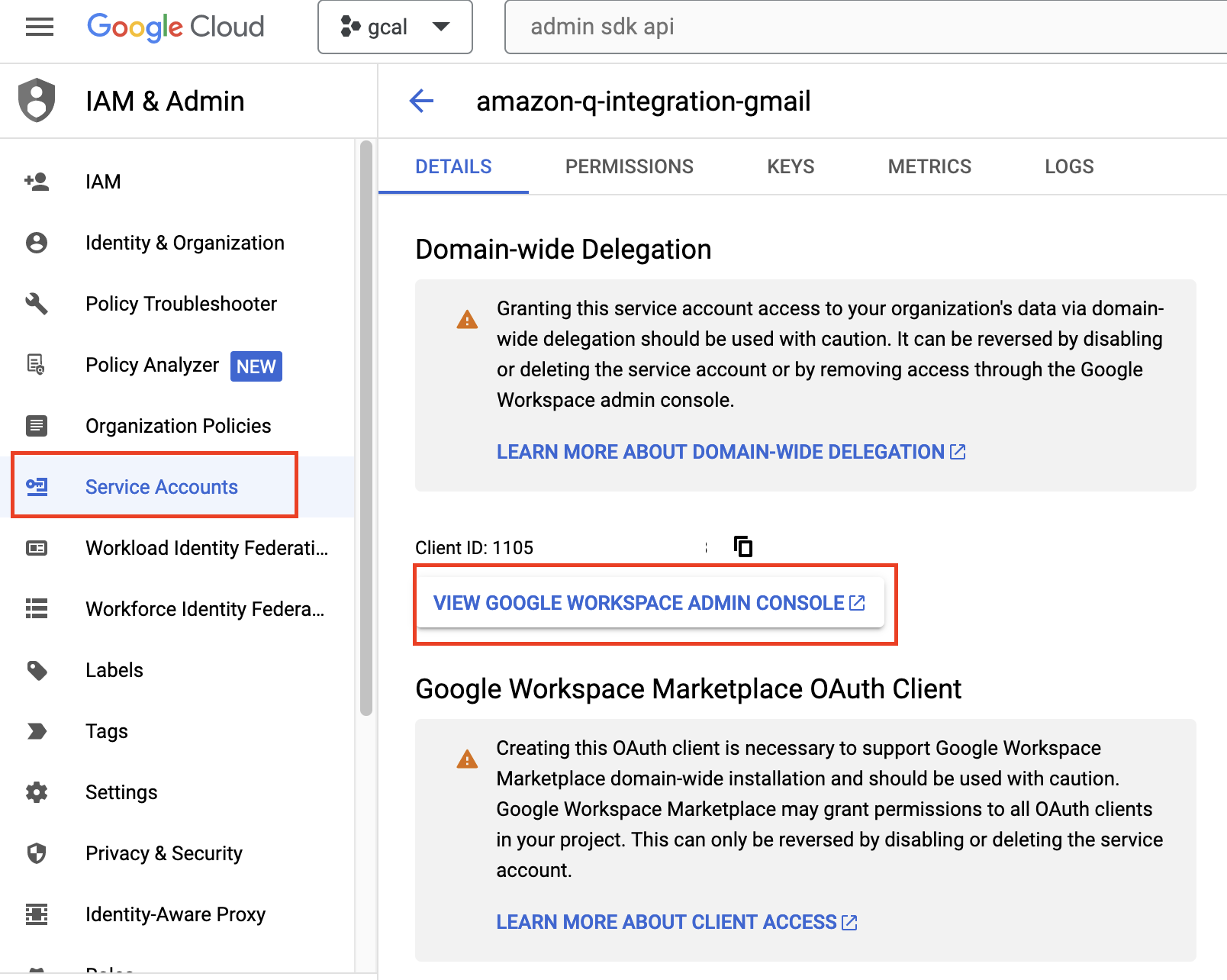This screenshot has height=980, width=1227.
Task: Go to Google Cloud home logo
Action: pyautogui.click(x=176, y=27)
